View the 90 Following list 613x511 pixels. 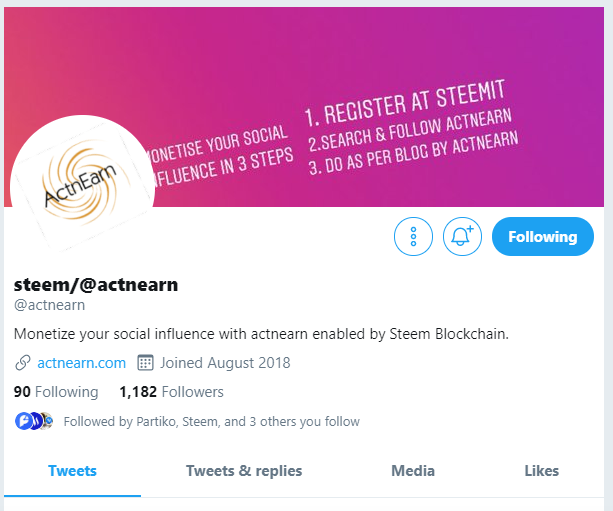56,392
